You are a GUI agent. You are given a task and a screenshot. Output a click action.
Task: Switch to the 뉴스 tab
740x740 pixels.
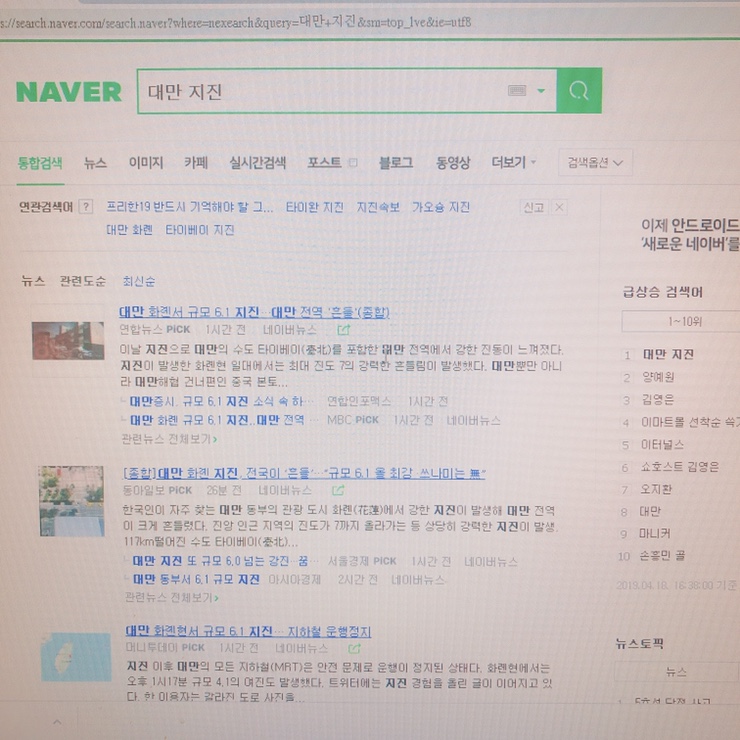[95, 163]
